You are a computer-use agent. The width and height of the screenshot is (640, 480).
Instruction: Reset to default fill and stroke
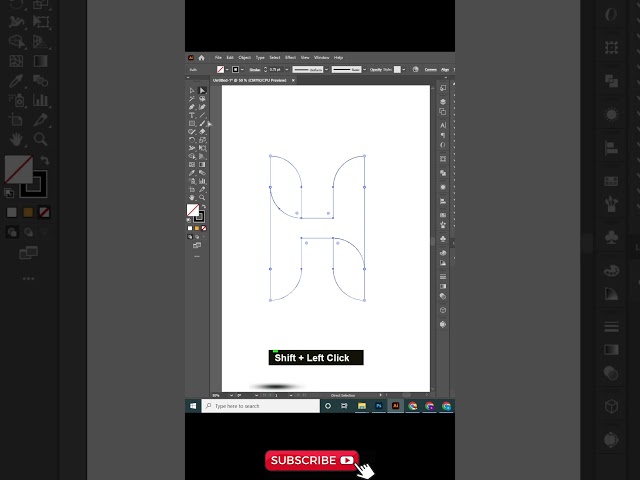(x=189, y=220)
